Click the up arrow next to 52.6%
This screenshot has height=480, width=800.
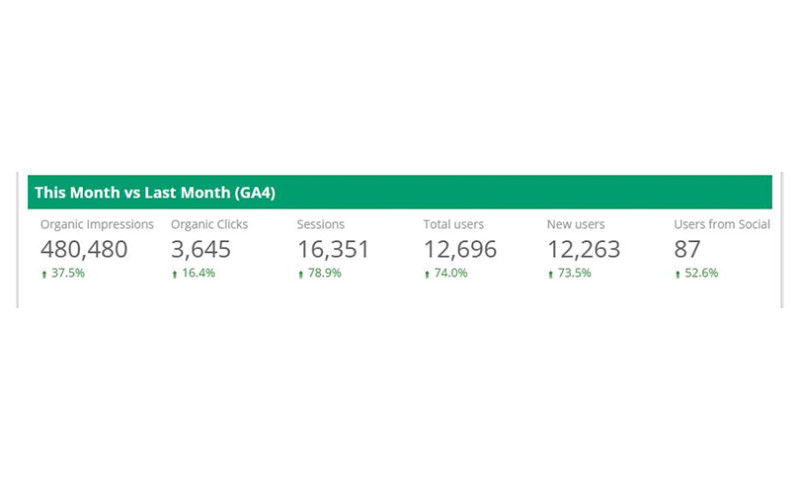(x=678, y=274)
